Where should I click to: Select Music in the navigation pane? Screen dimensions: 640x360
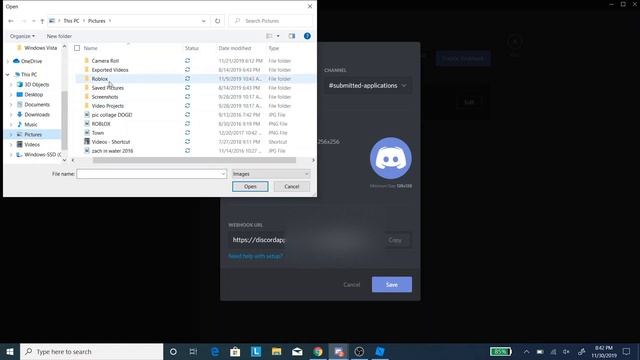tap(31, 124)
